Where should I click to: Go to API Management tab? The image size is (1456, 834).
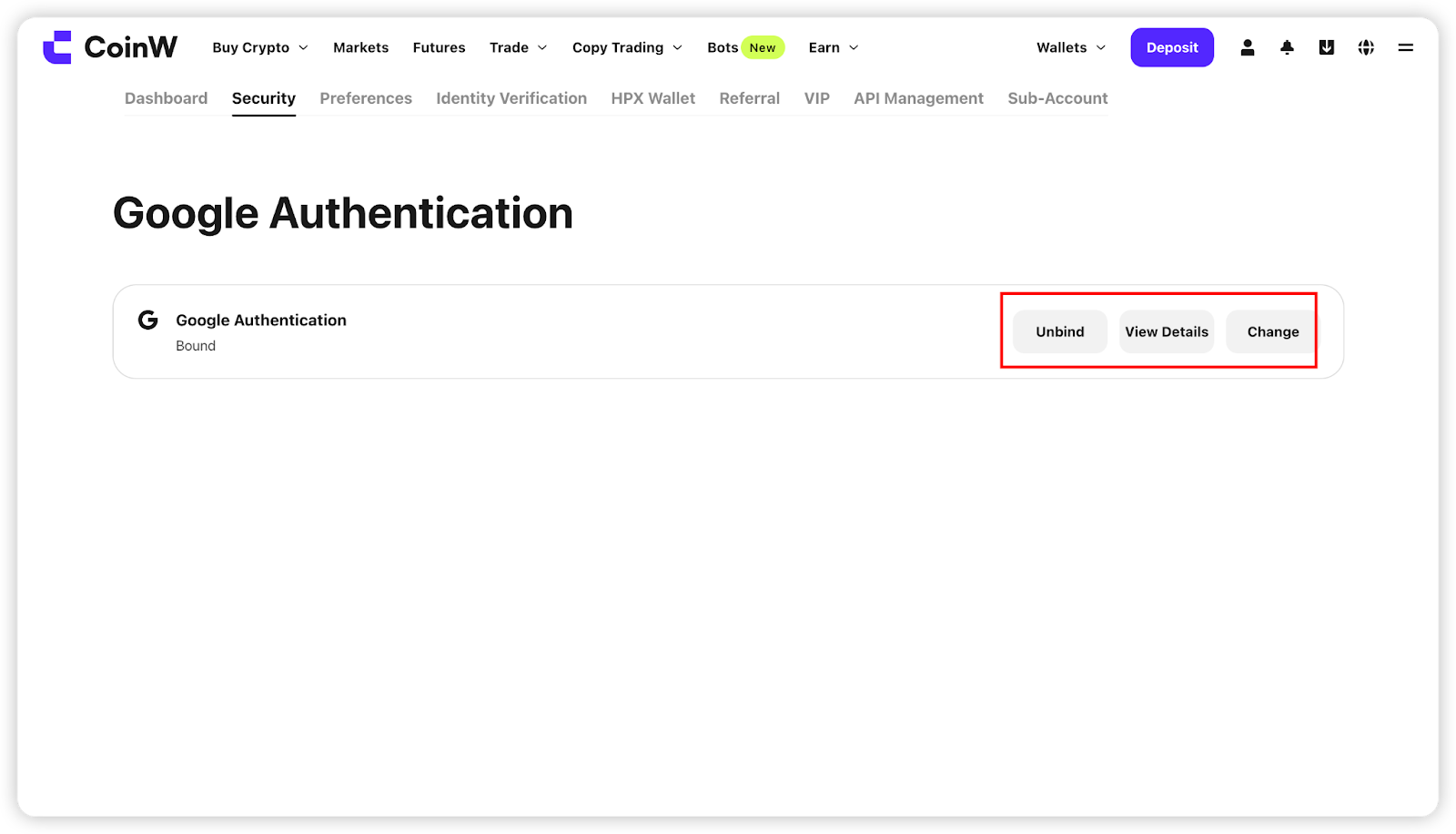pyautogui.click(x=918, y=98)
